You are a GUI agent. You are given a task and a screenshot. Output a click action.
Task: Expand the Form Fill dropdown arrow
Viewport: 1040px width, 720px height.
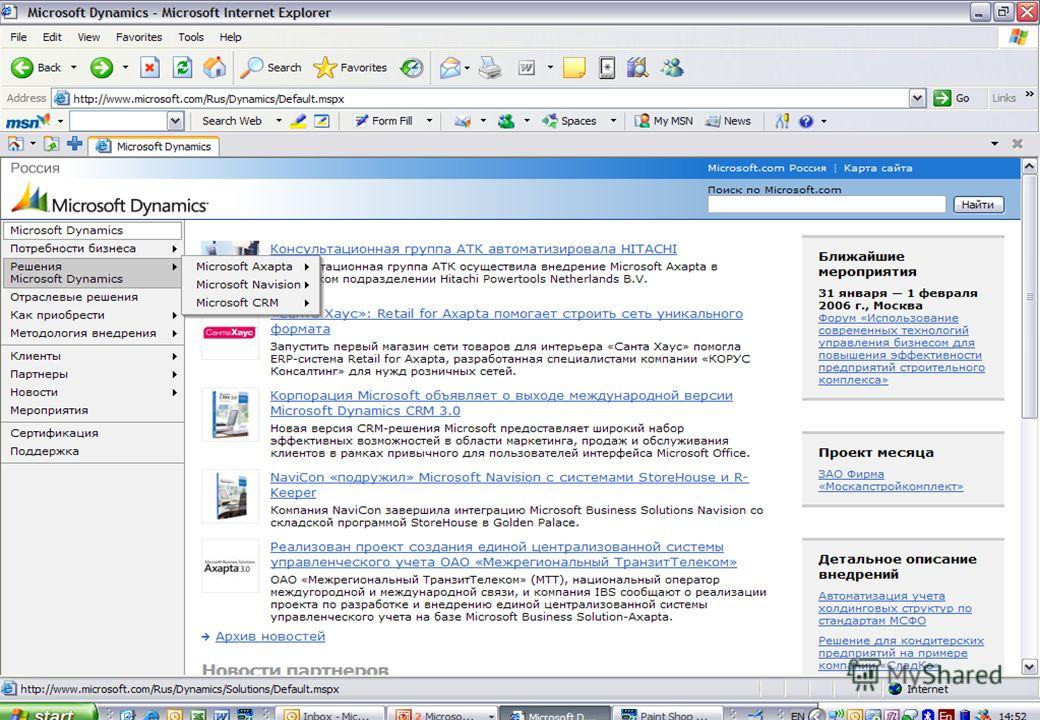pos(429,121)
